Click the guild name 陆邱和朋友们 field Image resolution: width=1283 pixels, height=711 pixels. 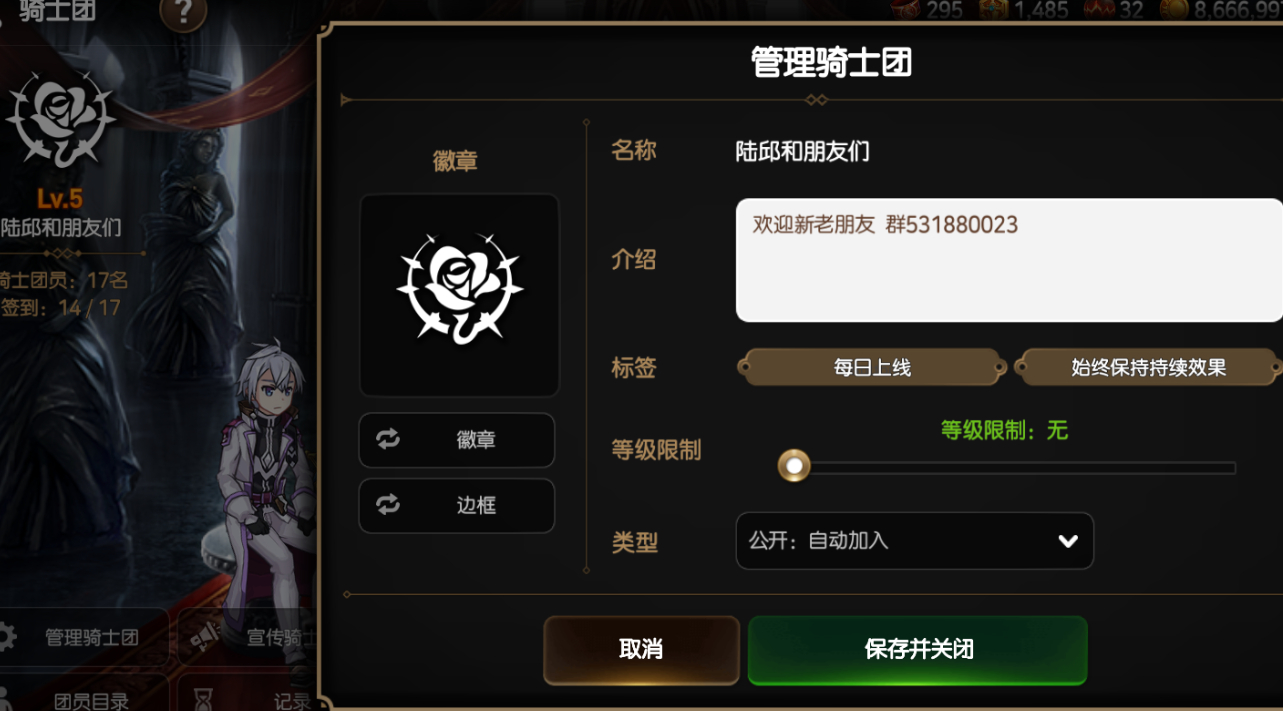coord(802,152)
